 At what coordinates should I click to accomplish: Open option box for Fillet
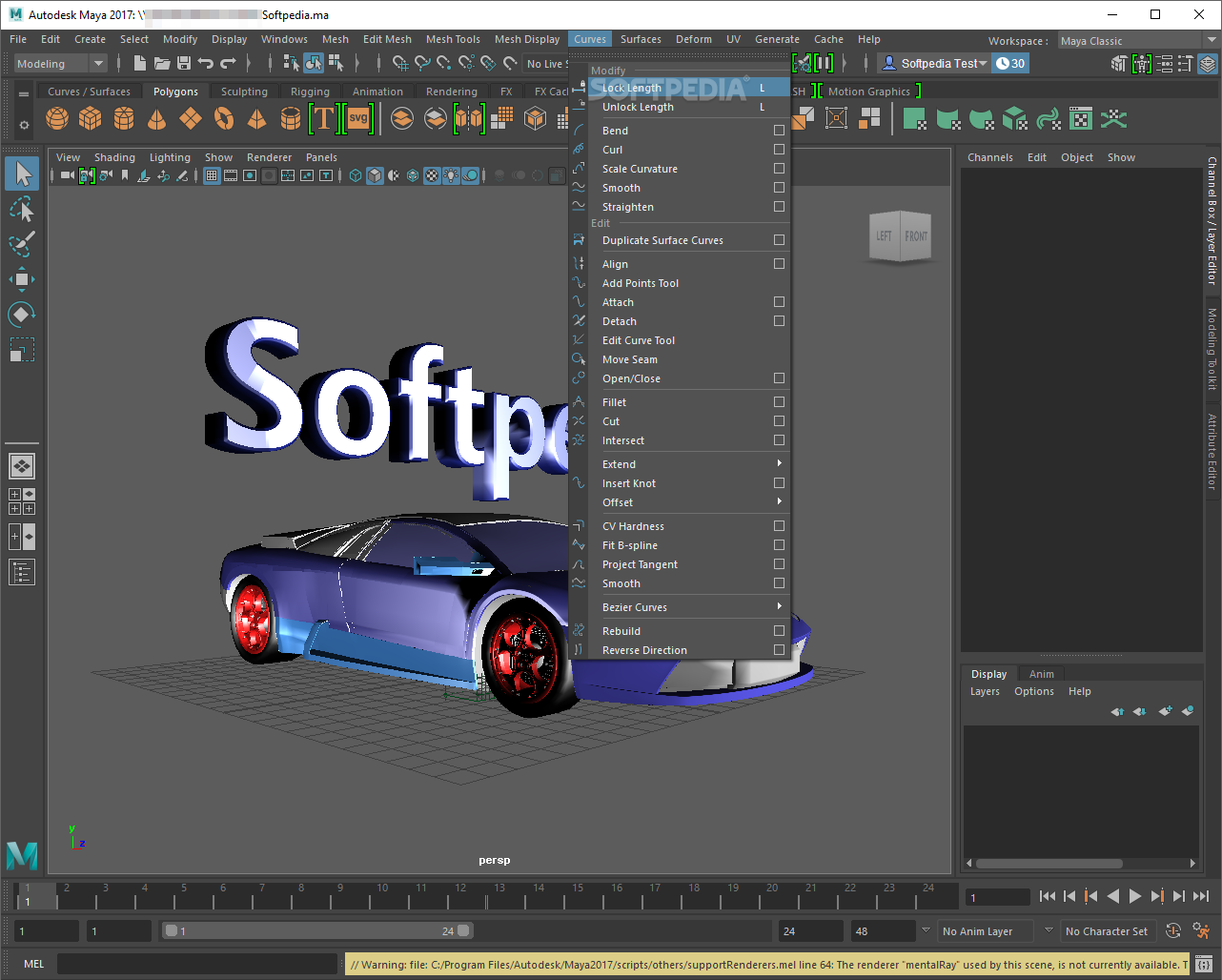(x=779, y=402)
